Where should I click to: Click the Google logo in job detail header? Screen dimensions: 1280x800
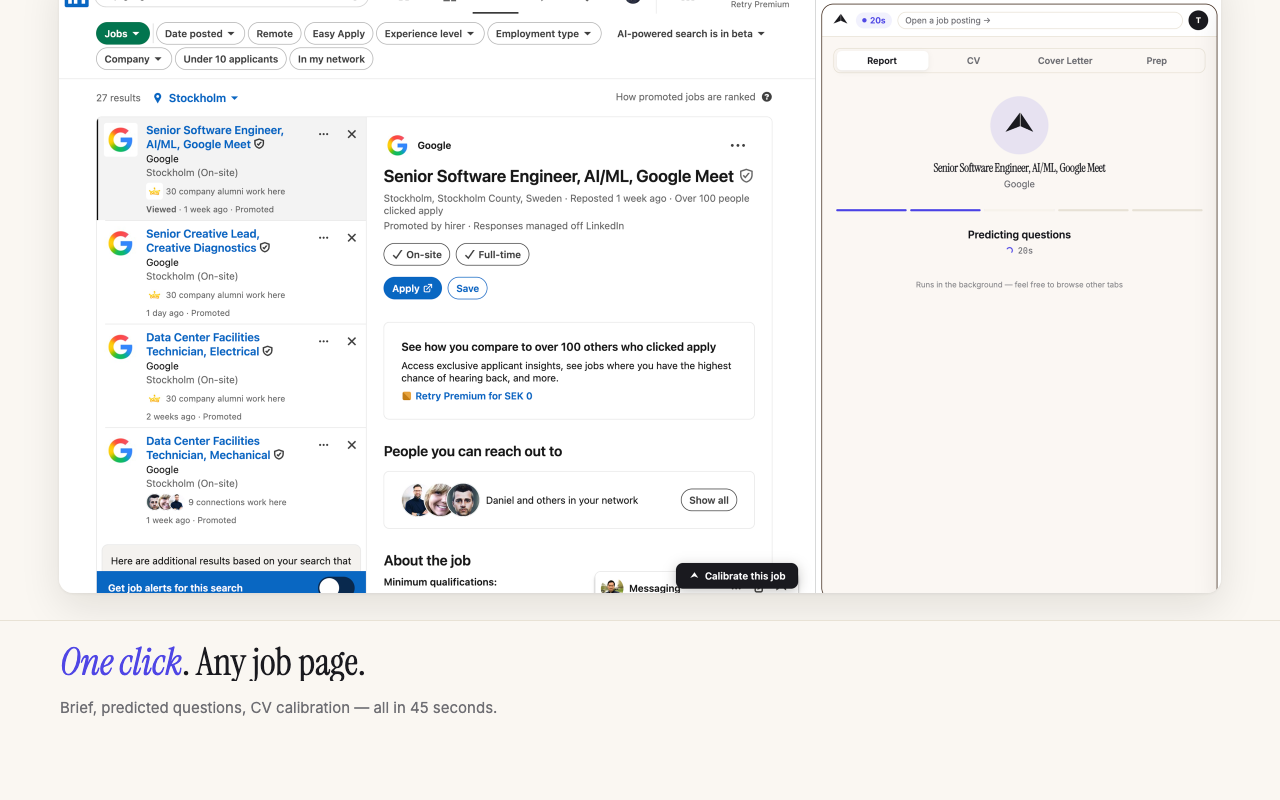click(397, 146)
